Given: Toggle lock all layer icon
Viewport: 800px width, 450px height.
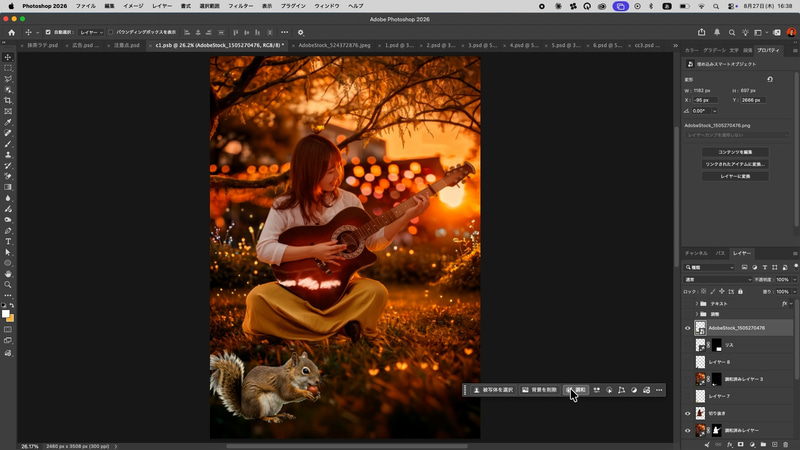Looking at the screenshot, I should (x=740, y=292).
